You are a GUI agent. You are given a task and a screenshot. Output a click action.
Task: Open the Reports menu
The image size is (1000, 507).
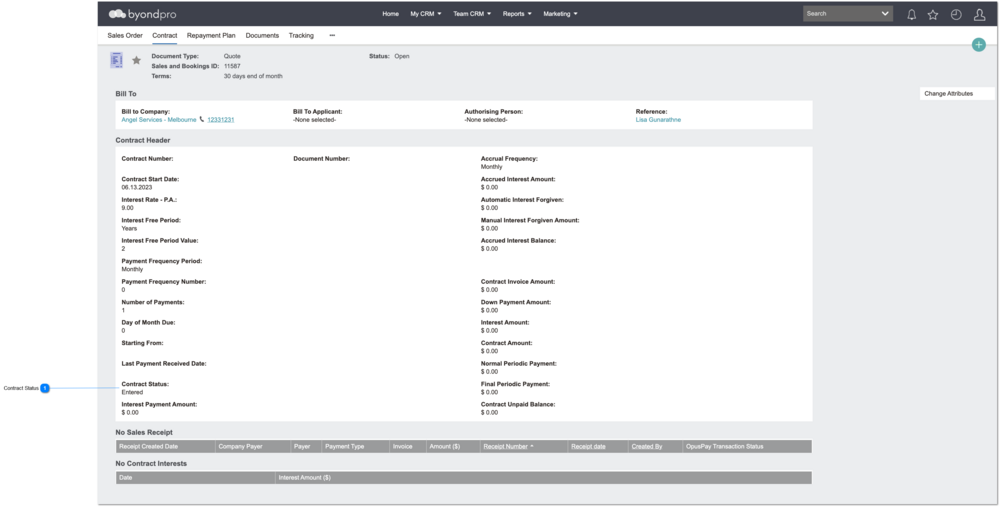517,13
